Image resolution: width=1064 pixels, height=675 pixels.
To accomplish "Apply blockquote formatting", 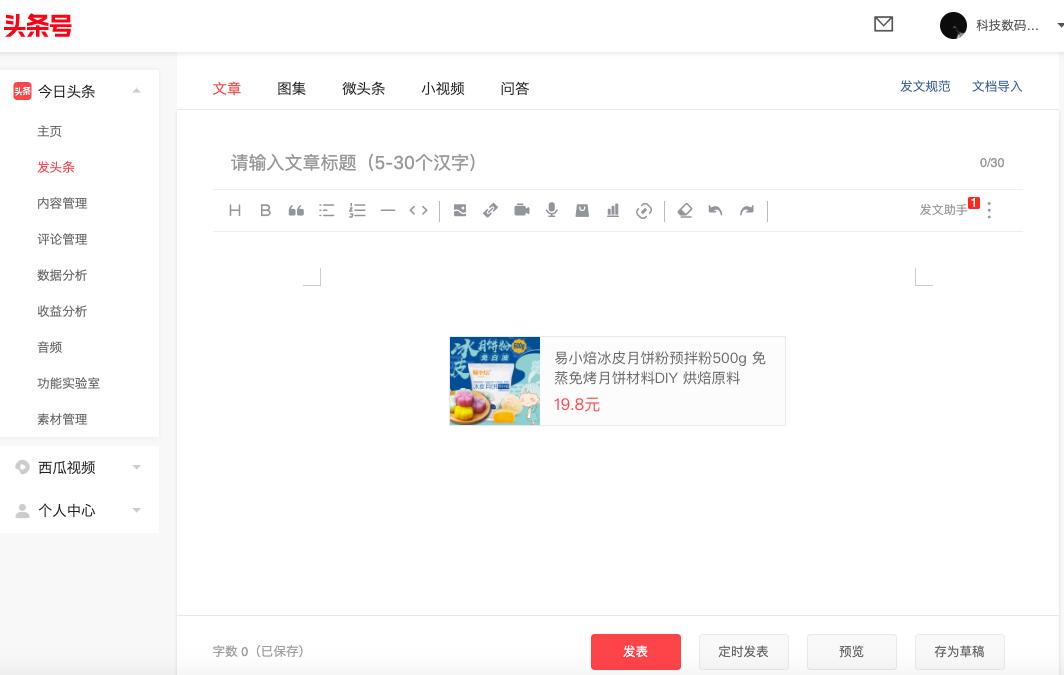I will [x=296, y=210].
